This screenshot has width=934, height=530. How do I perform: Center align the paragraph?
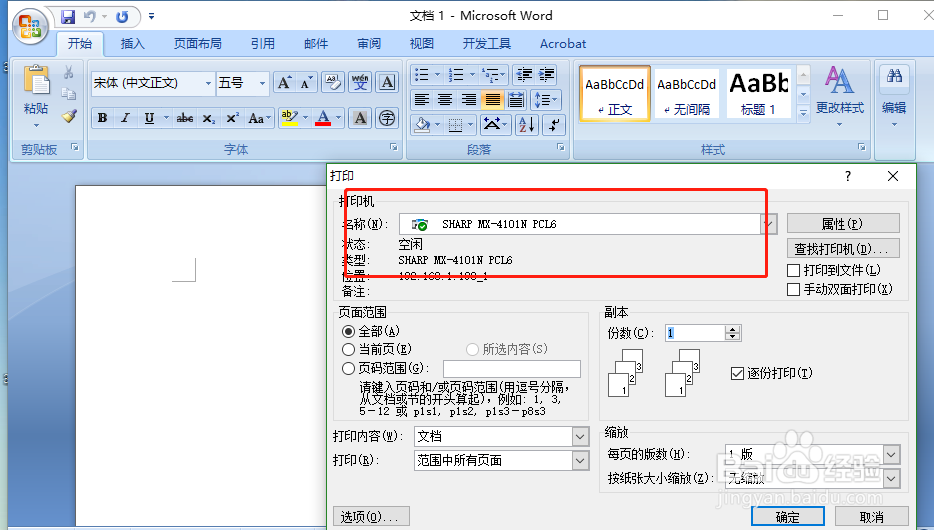coord(445,99)
